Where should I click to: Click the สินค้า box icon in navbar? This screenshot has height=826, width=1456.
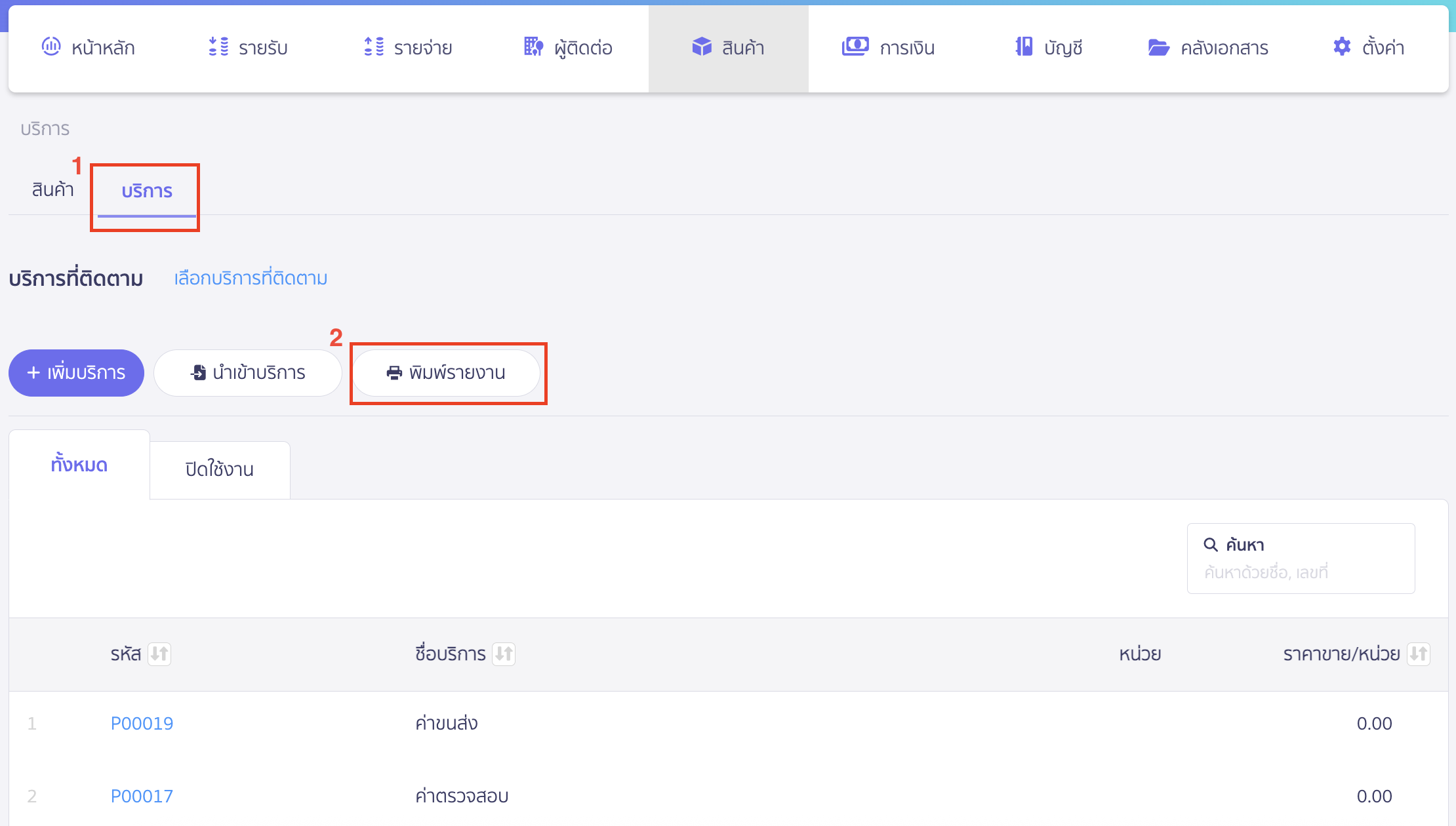(x=702, y=47)
